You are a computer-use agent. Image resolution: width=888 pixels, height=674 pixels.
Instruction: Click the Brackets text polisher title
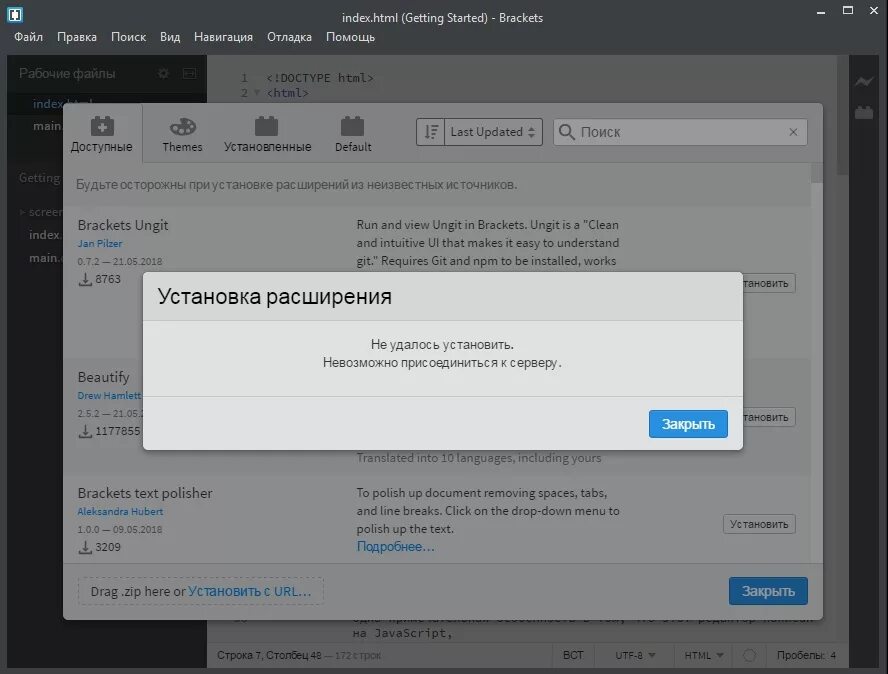pyautogui.click(x=145, y=493)
